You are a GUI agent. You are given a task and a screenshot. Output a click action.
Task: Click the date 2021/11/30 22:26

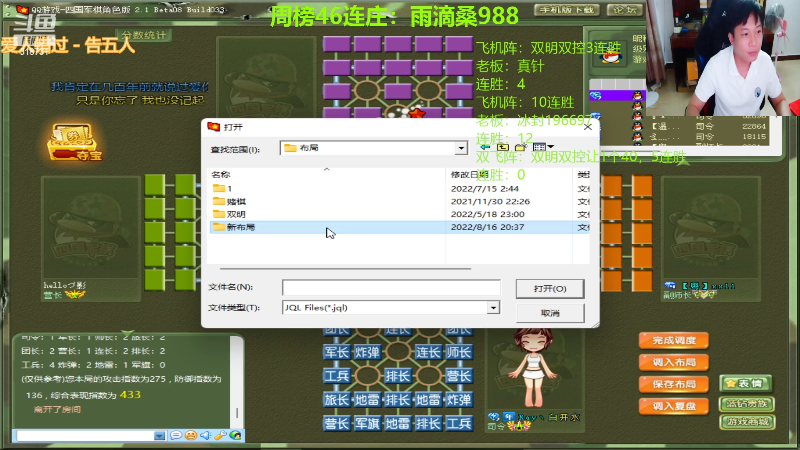pos(490,202)
